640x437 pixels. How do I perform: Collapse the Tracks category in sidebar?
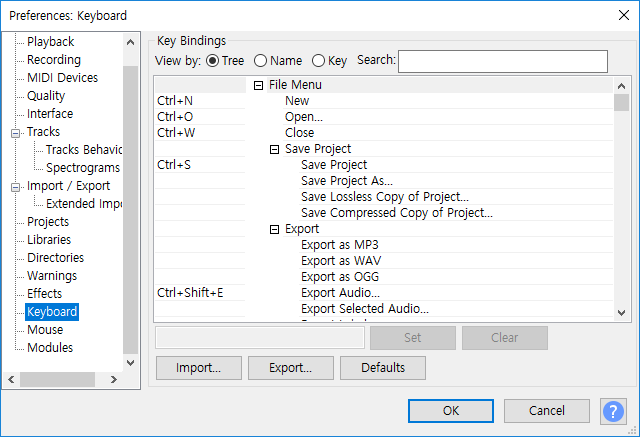coord(16,132)
